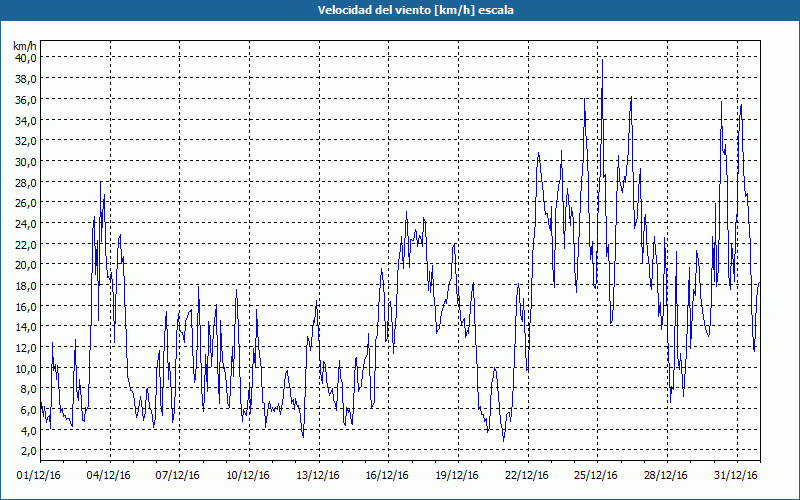The width and height of the screenshot is (800, 500).
Task: Pick the 28/12/16 date label
Action: [666, 475]
